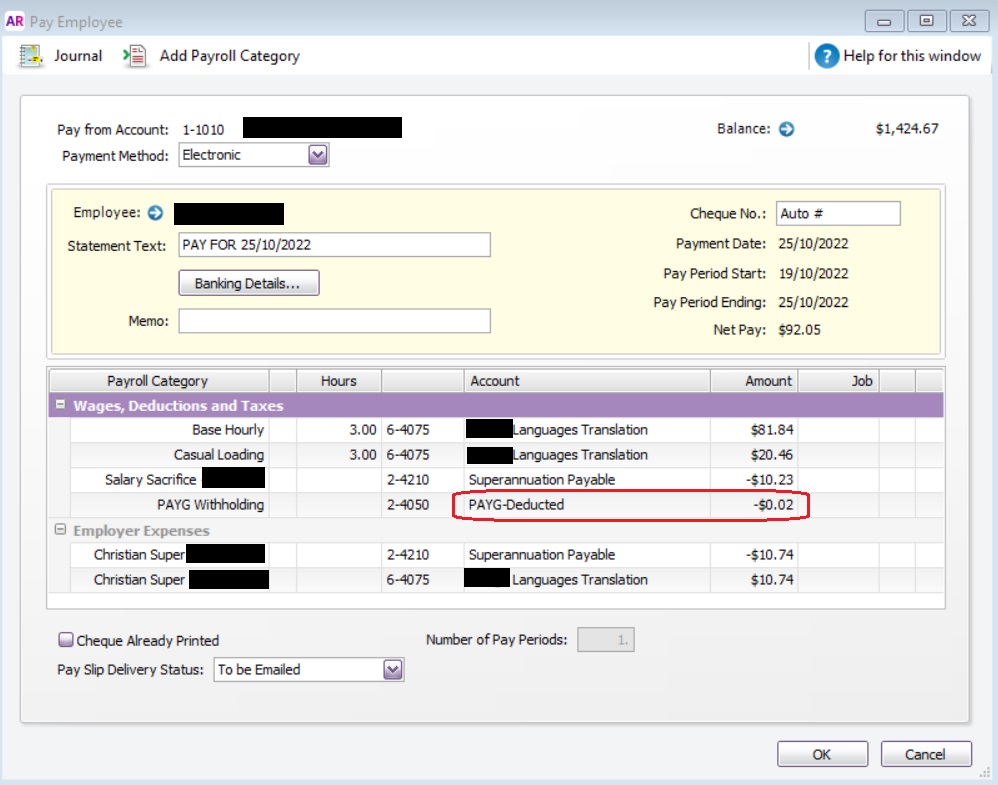The image size is (998, 785).
Task: Click the Hours column header
Action: pyautogui.click(x=339, y=381)
